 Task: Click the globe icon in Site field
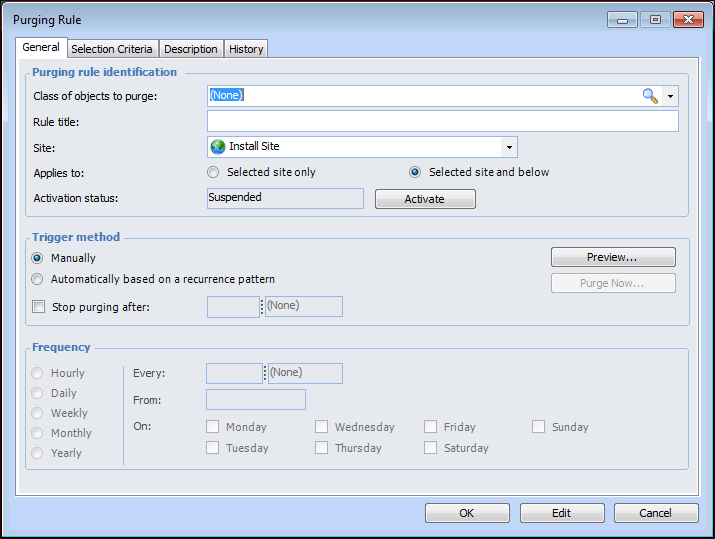coord(218,147)
